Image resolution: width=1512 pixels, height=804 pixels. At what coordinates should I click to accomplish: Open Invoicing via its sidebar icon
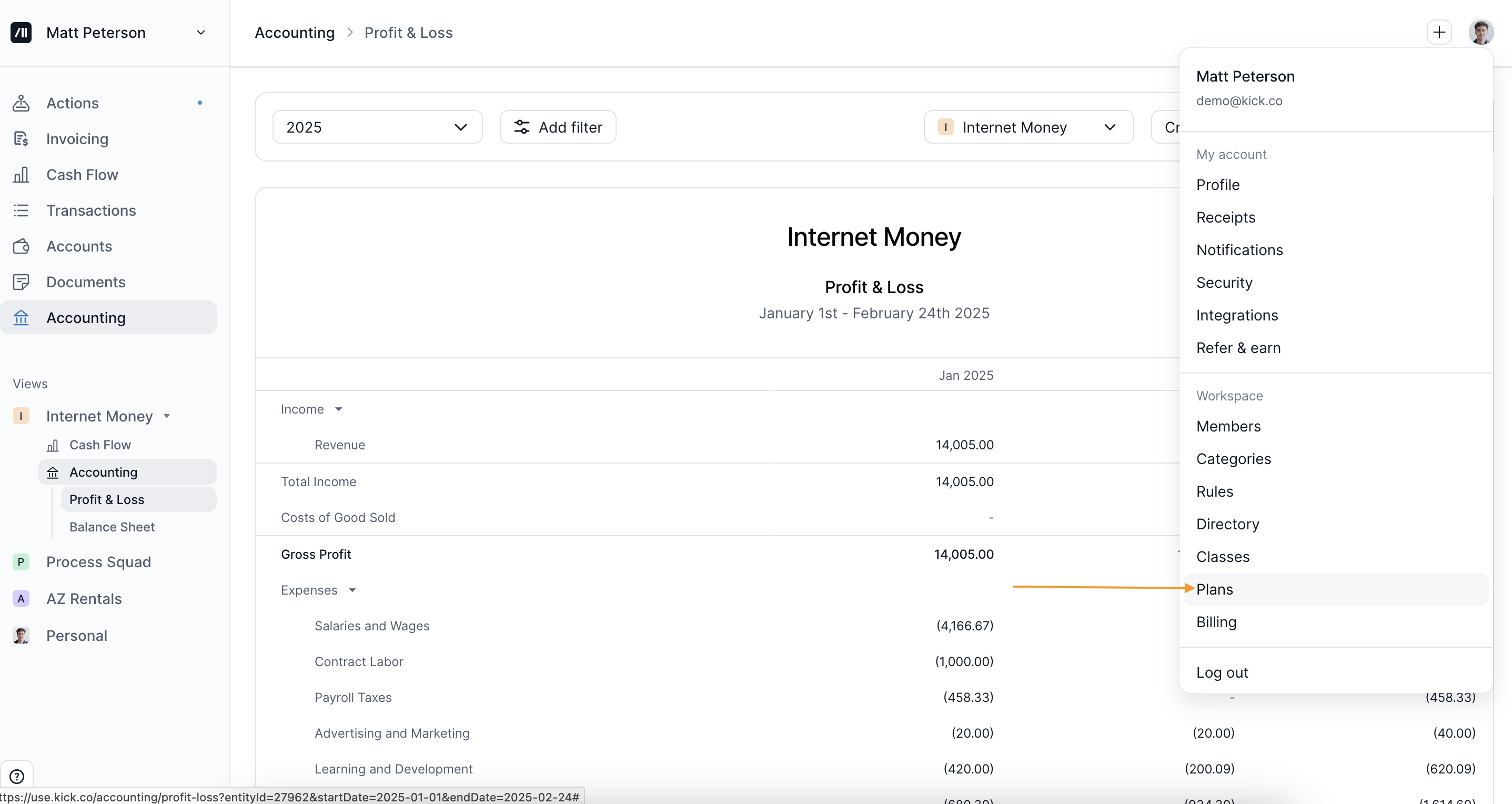tap(21, 138)
